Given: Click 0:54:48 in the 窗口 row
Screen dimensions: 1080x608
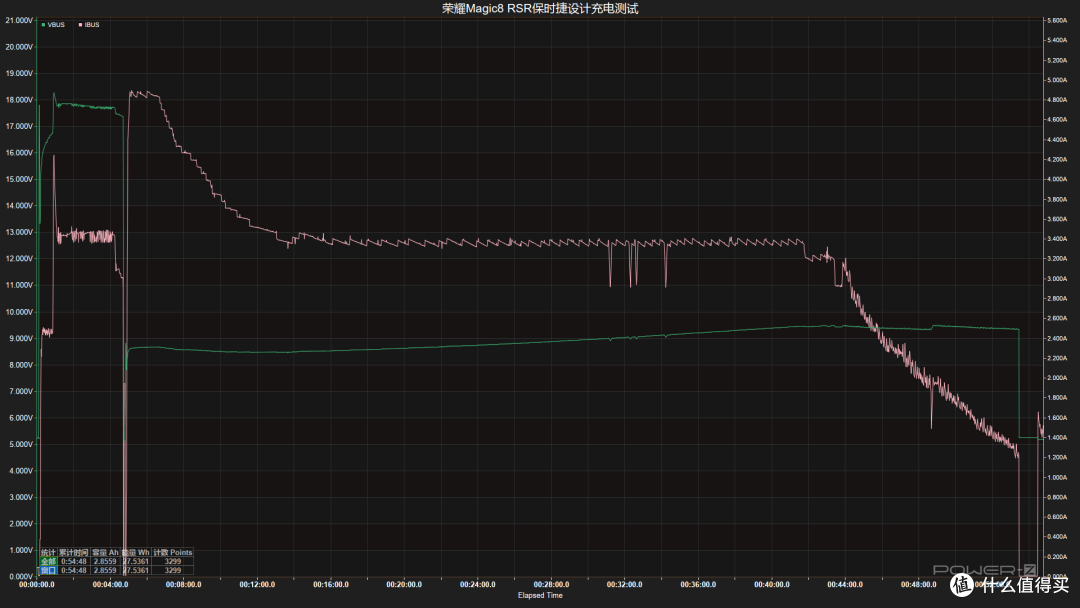Looking at the screenshot, I should click(x=74, y=570).
